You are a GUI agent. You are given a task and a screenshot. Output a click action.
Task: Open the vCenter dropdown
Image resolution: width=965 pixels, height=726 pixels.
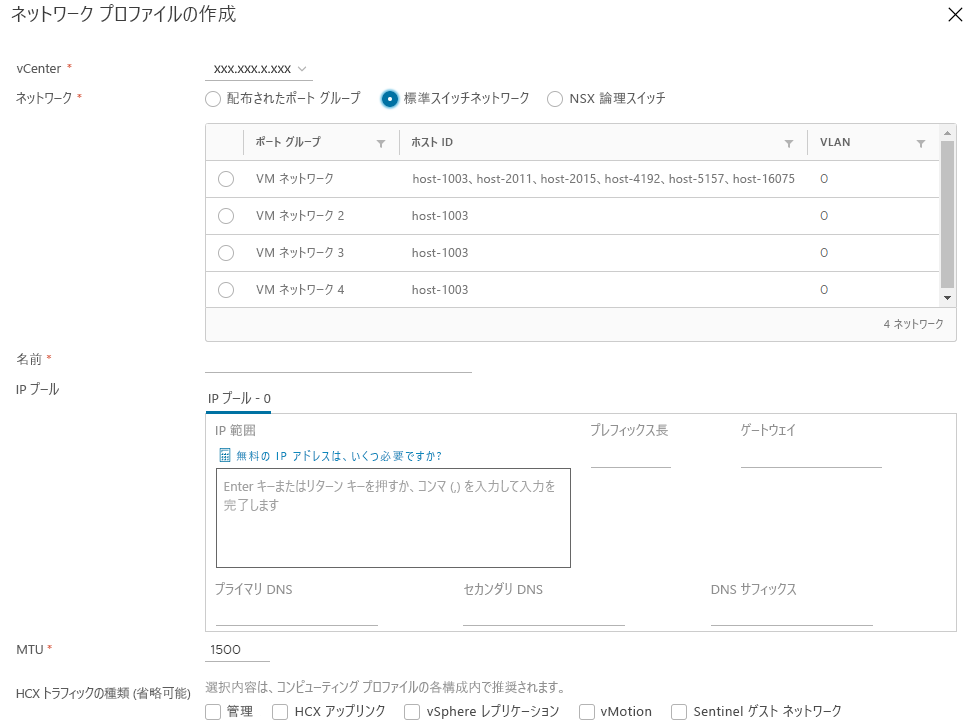(259, 69)
